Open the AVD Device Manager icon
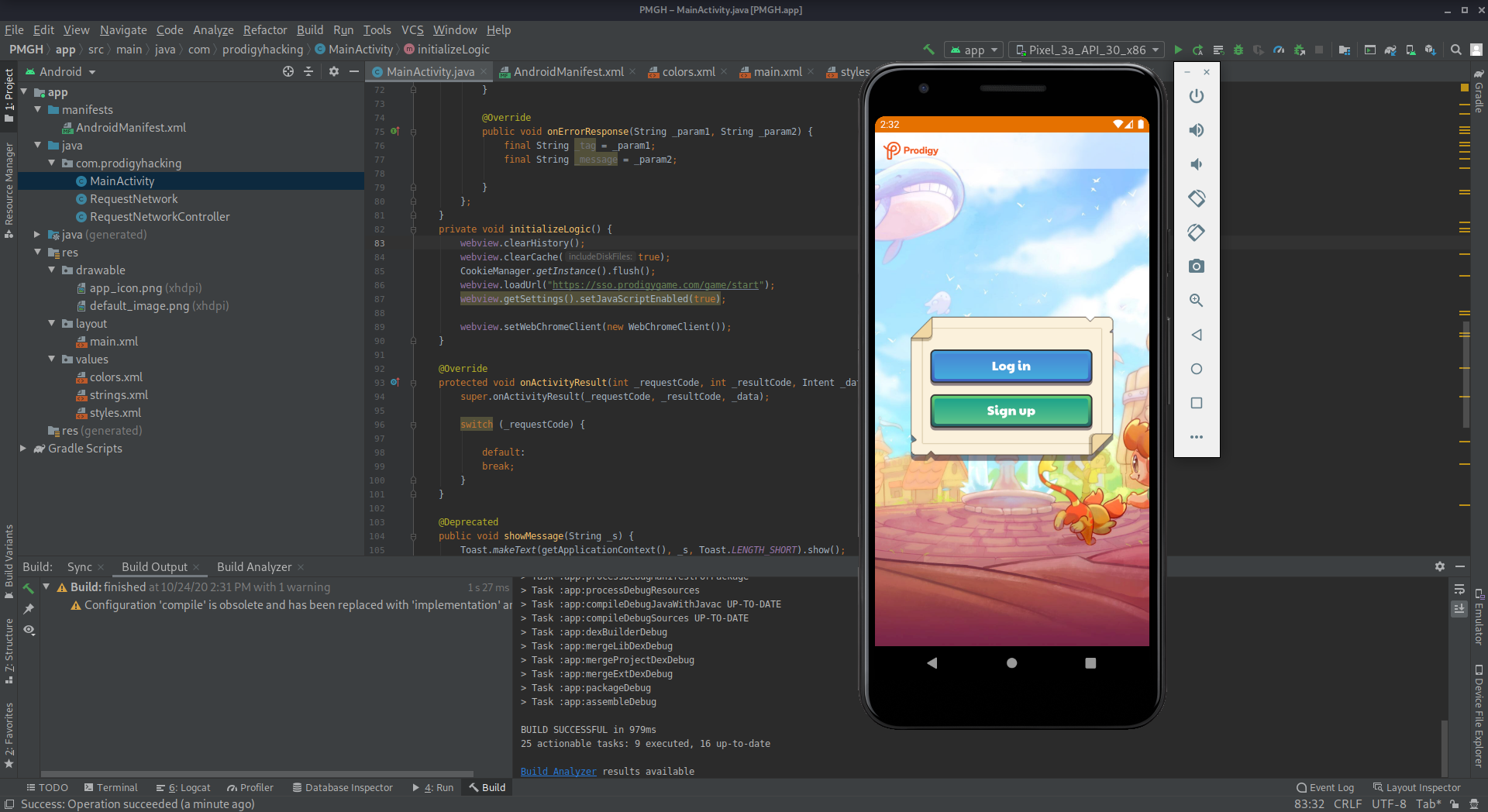 pos(1410,49)
